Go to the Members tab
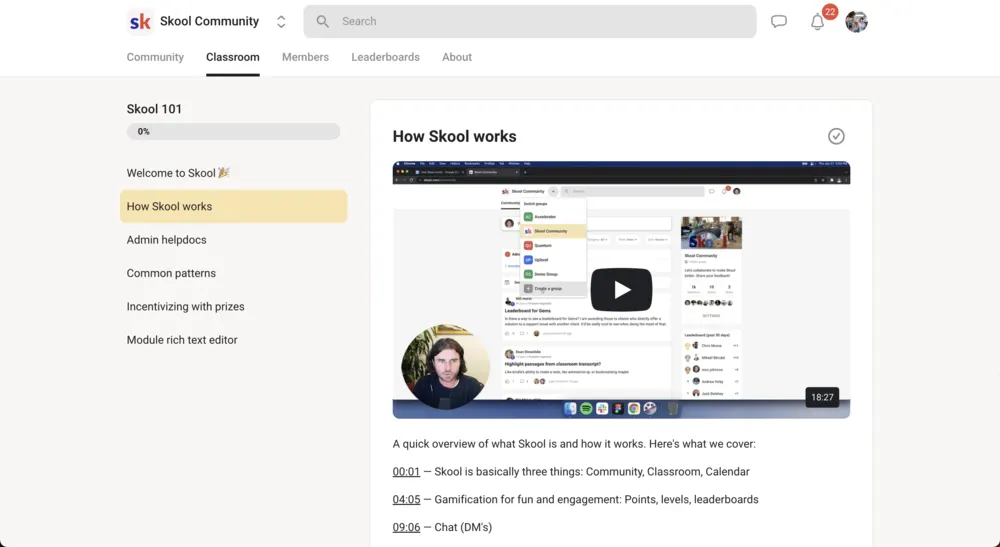This screenshot has width=1000, height=547. point(305,57)
